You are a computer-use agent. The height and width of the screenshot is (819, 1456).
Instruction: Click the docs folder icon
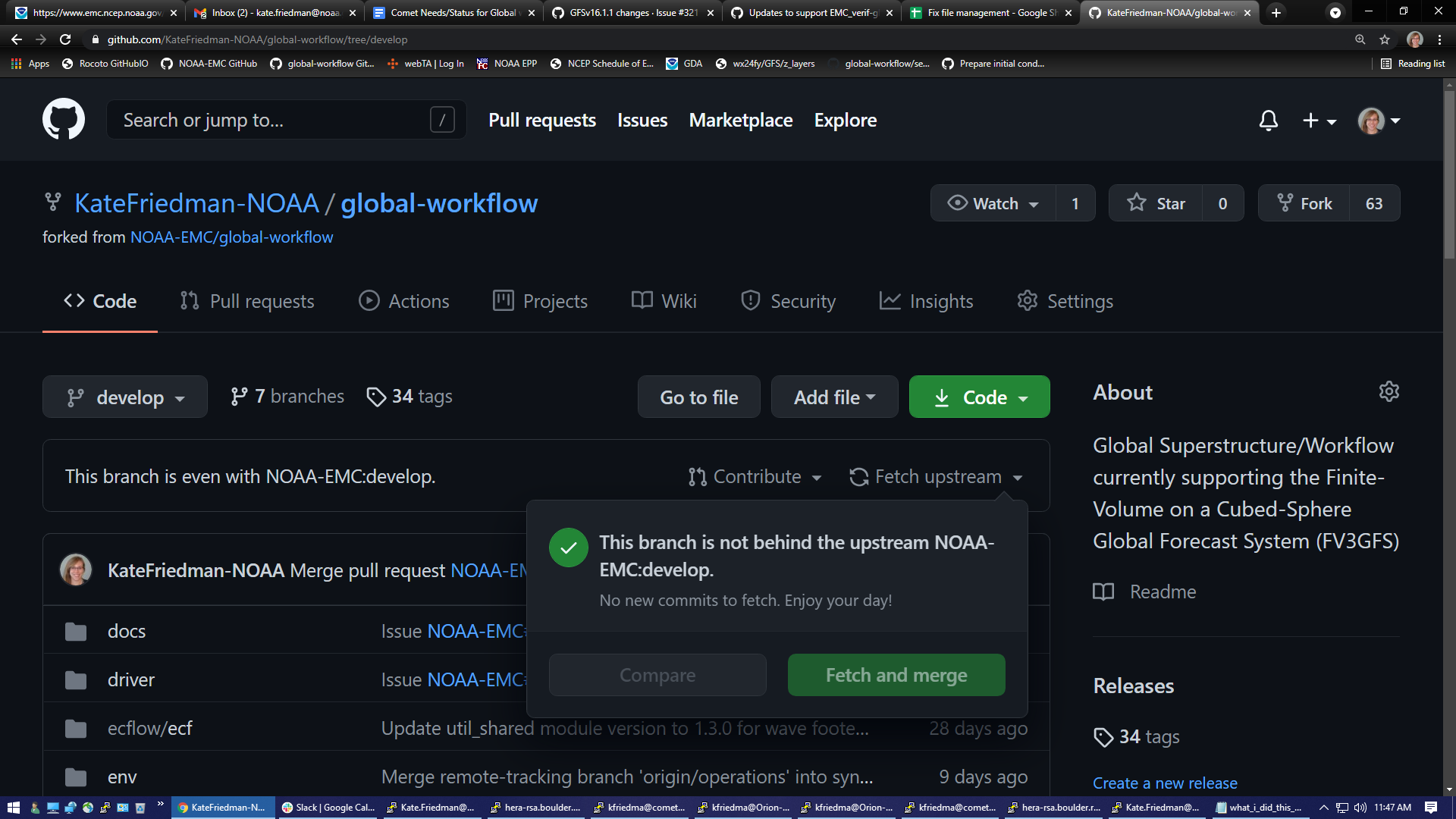point(76,631)
